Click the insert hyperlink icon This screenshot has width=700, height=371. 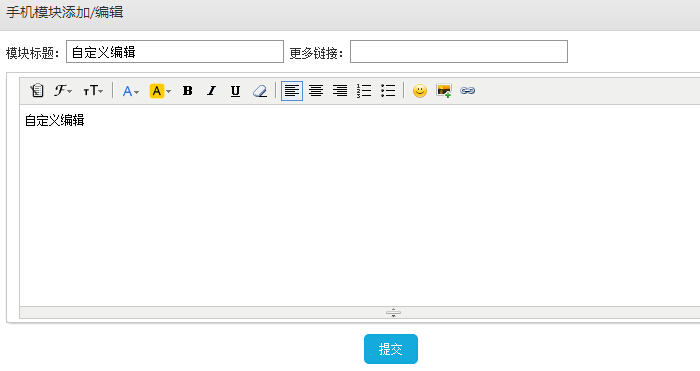[x=467, y=91]
